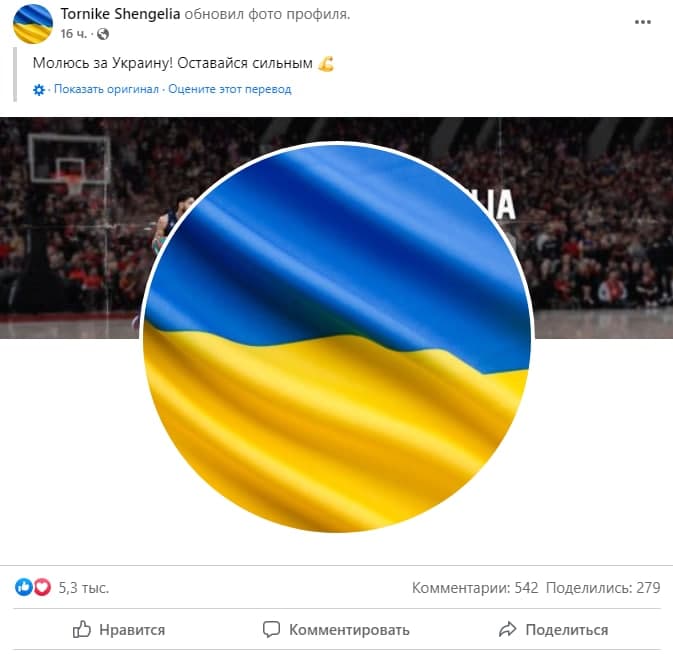Click the globe public audience icon
The height and width of the screenshot is (654, 673).
point(103,34)
